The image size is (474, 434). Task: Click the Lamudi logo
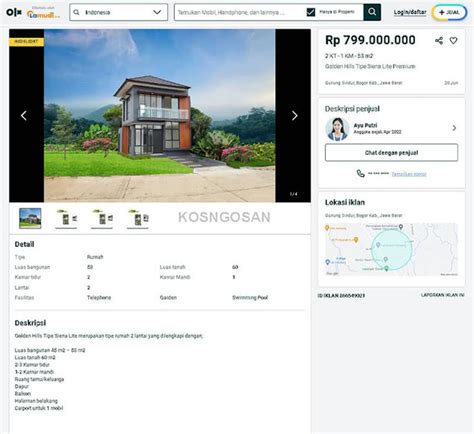(x=43, y=13)
